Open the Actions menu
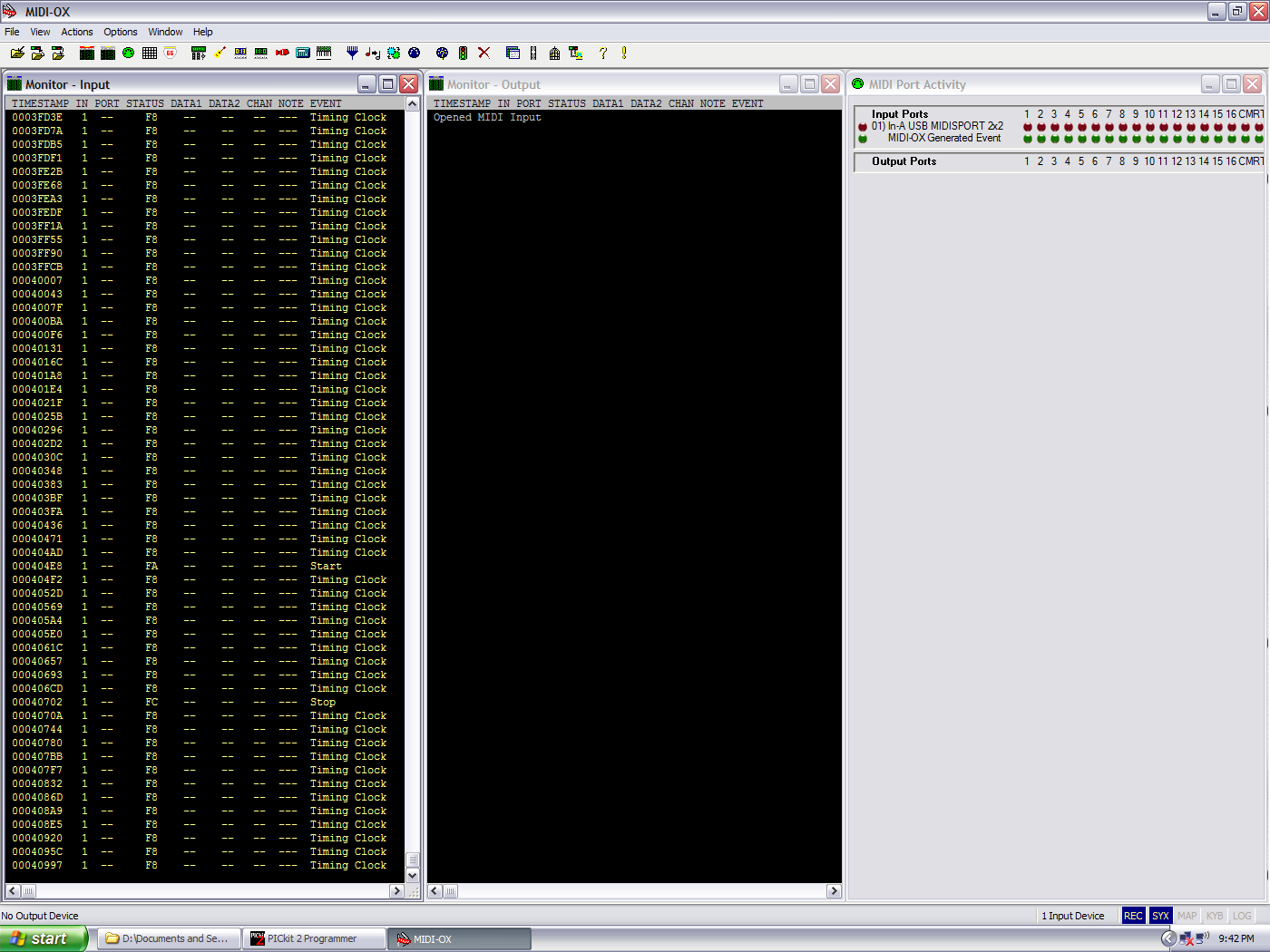Viewport: 1270px width, 952px height. (x=77, y=32)
